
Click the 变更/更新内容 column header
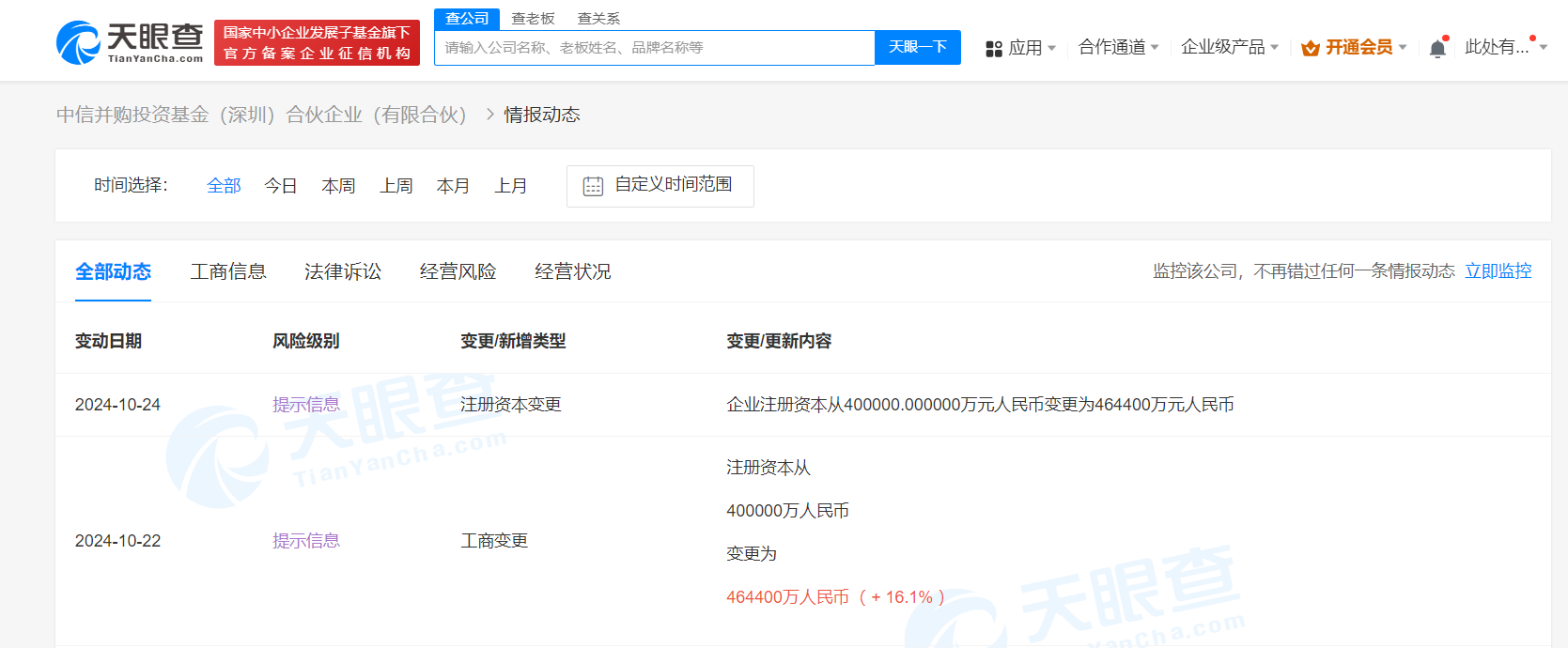pos(779,341)
